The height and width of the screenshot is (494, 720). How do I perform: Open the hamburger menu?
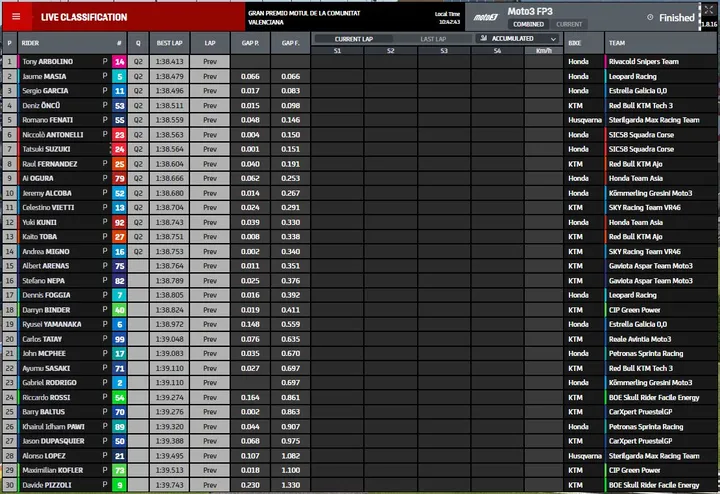click(x=16, y=17)
